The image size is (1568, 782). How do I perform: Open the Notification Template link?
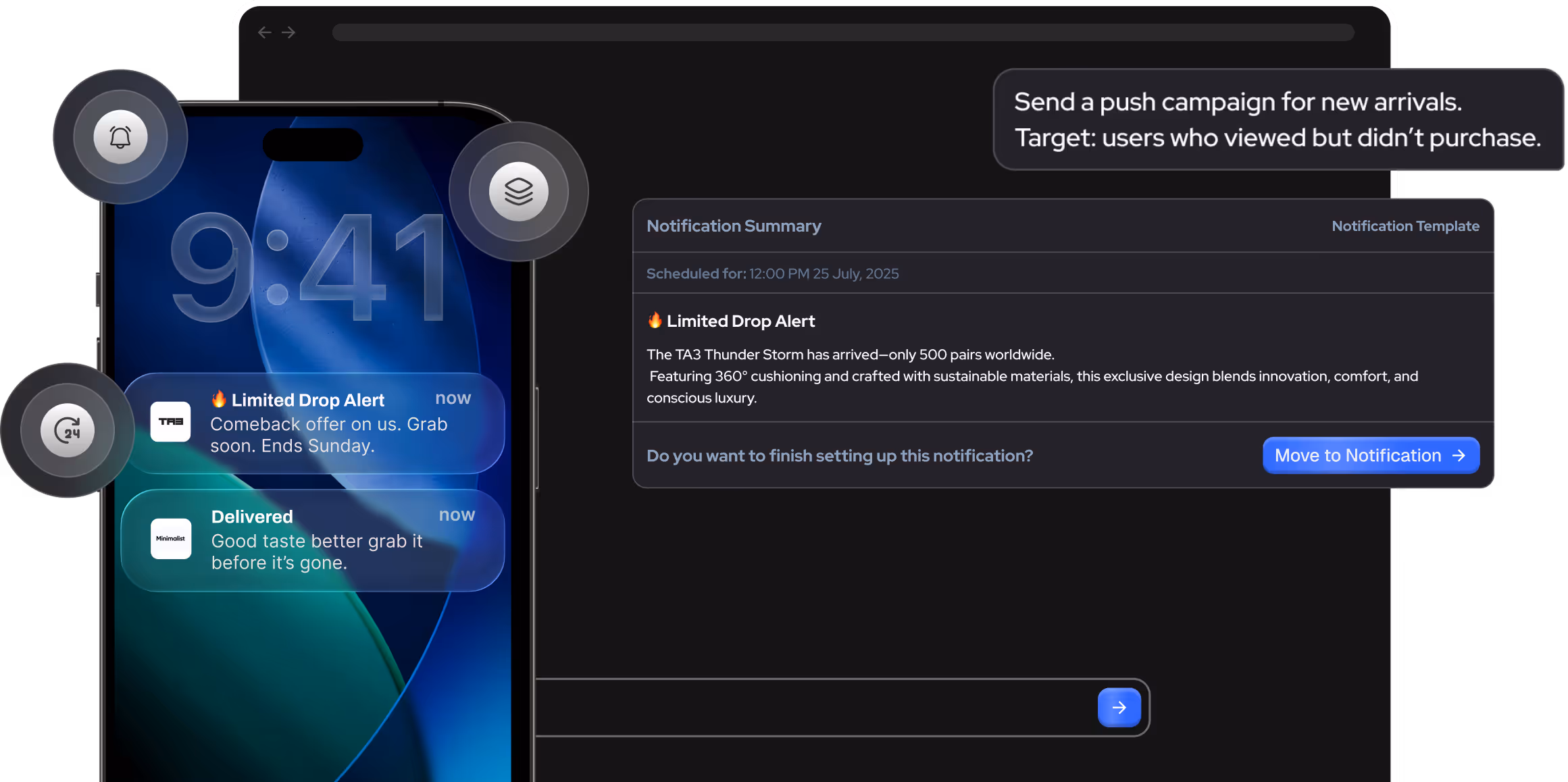click(x=1405, y=226)
